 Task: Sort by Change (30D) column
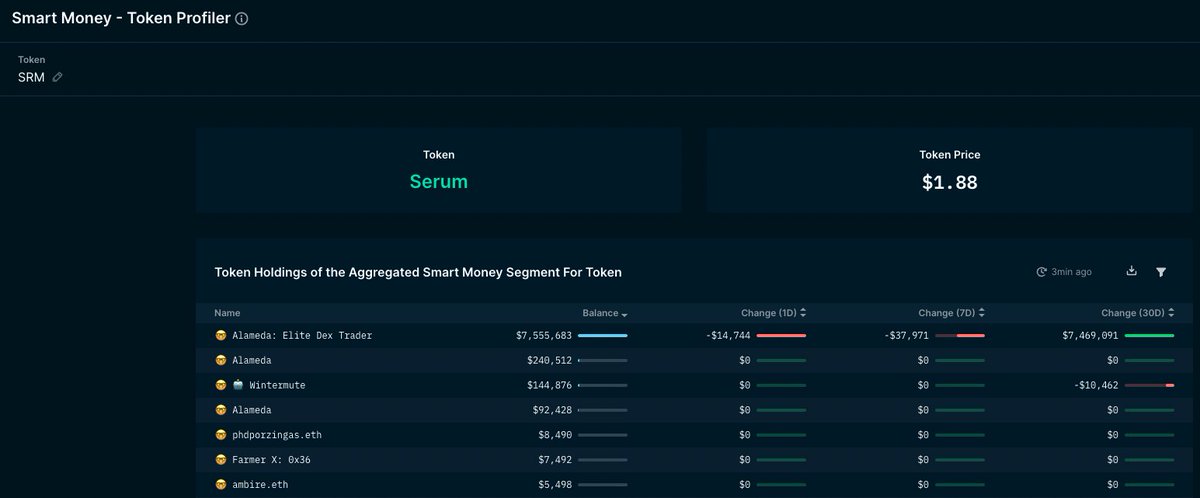(x=1137, y=313)
